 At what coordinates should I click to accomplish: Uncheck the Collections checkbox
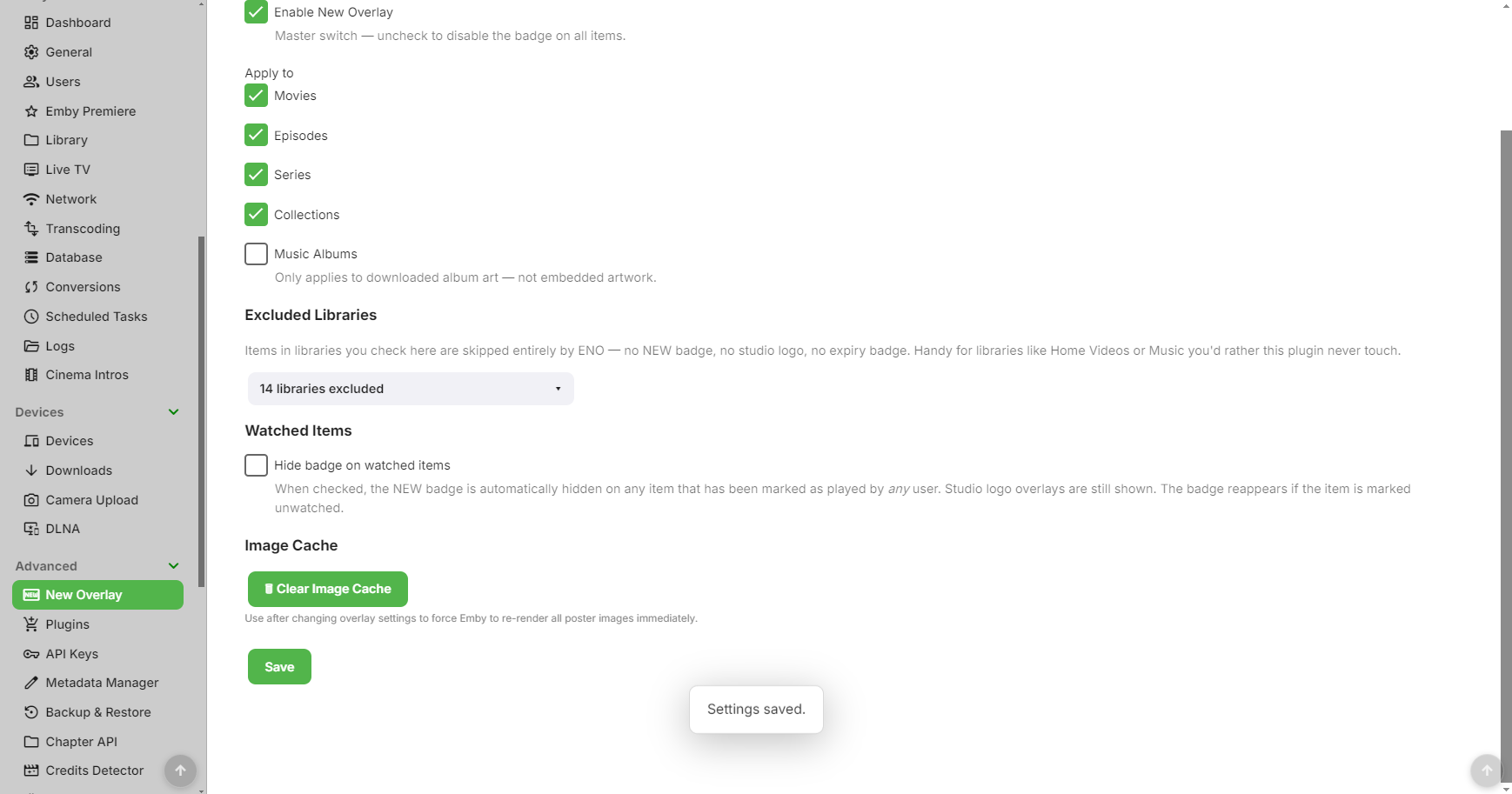pyautogui.click(x=256, y=214)
